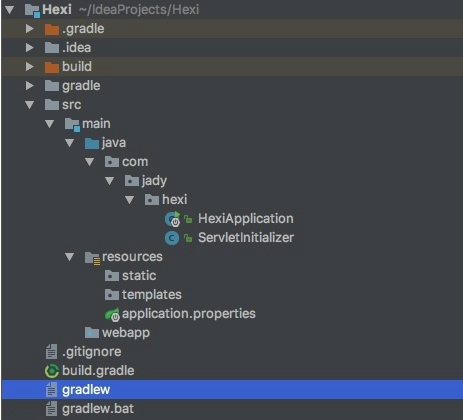Click the .gitignore file icon

point(51,352)
